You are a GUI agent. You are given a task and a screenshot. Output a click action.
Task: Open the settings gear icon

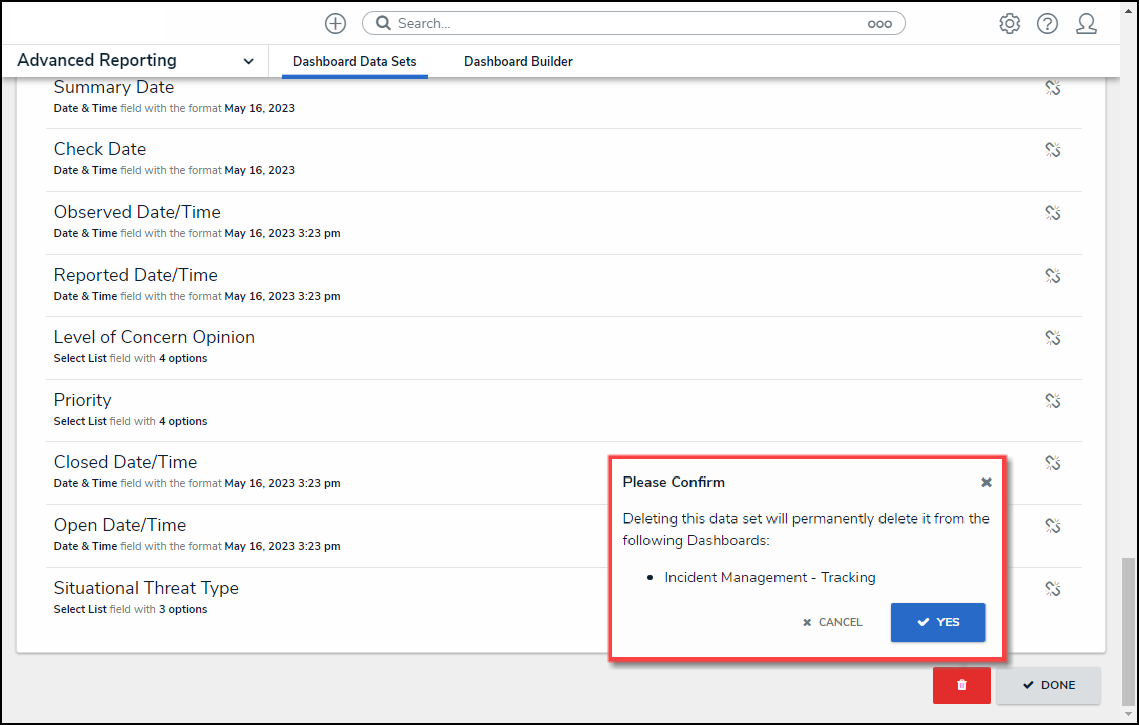1009,23
